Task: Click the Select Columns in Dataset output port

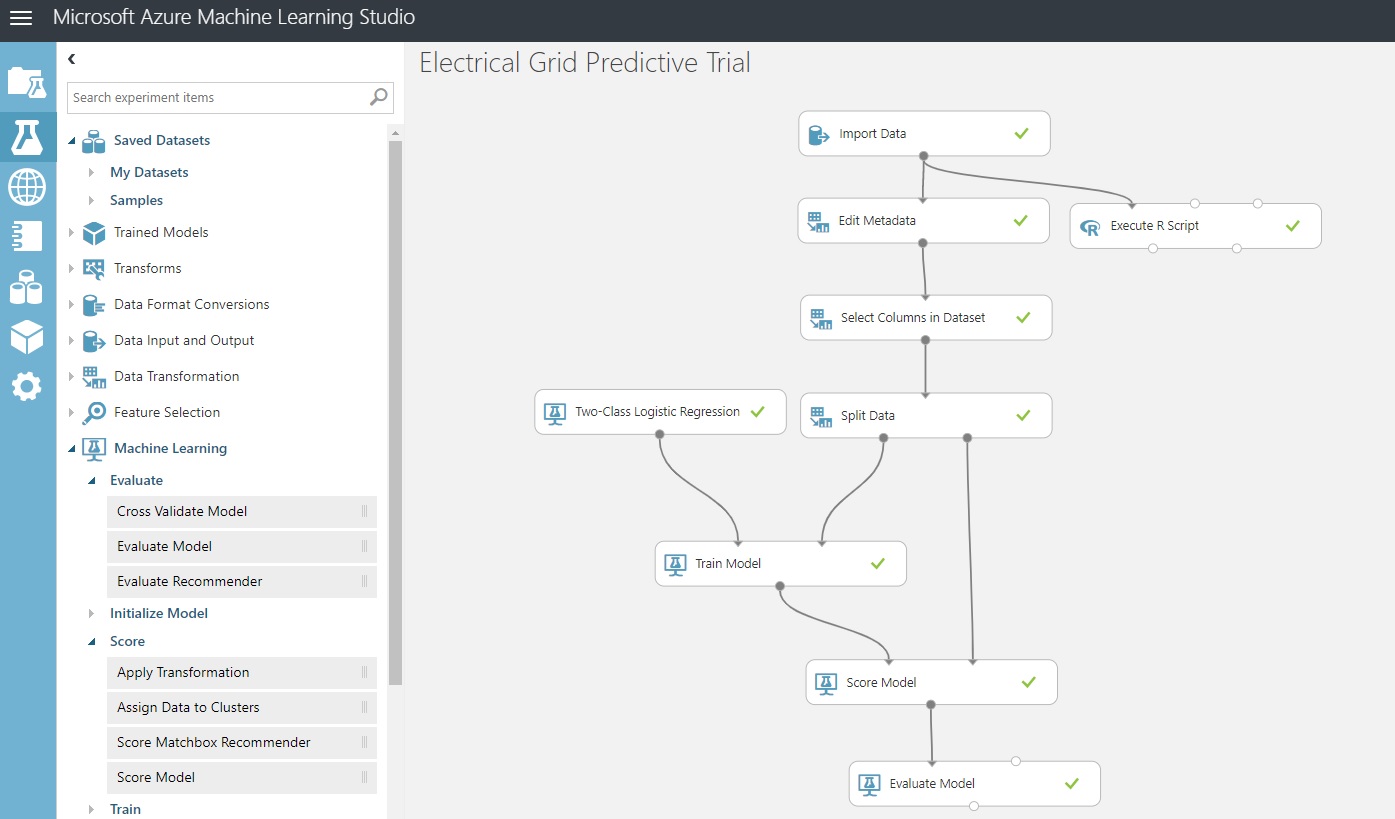Action: (x=925, y=340)
